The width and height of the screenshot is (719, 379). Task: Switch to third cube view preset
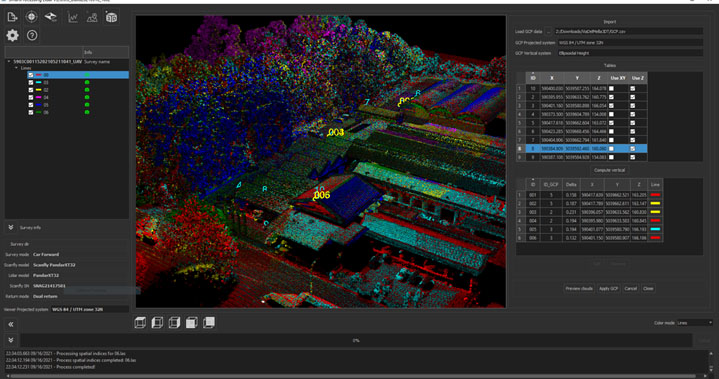(174, 323)
